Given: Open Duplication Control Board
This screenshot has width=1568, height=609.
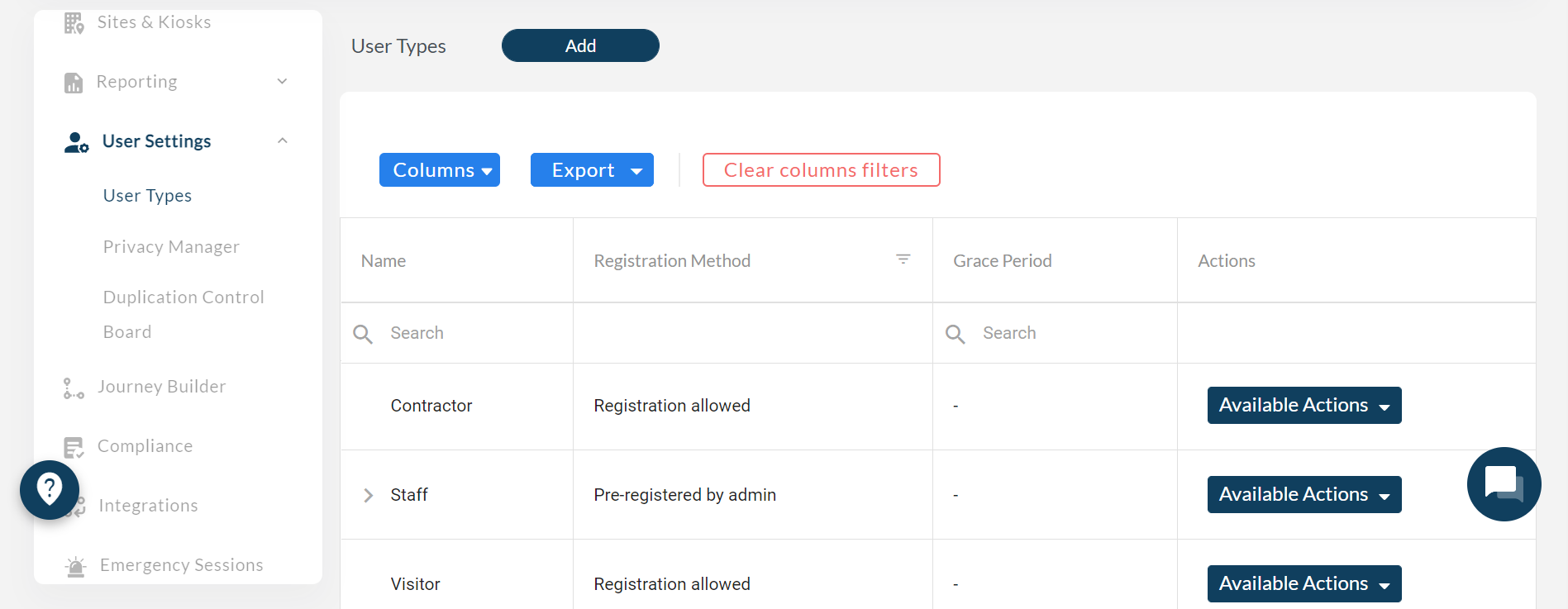Looking at the screenshot, I should pyautogui.click(x=183, y=314).
